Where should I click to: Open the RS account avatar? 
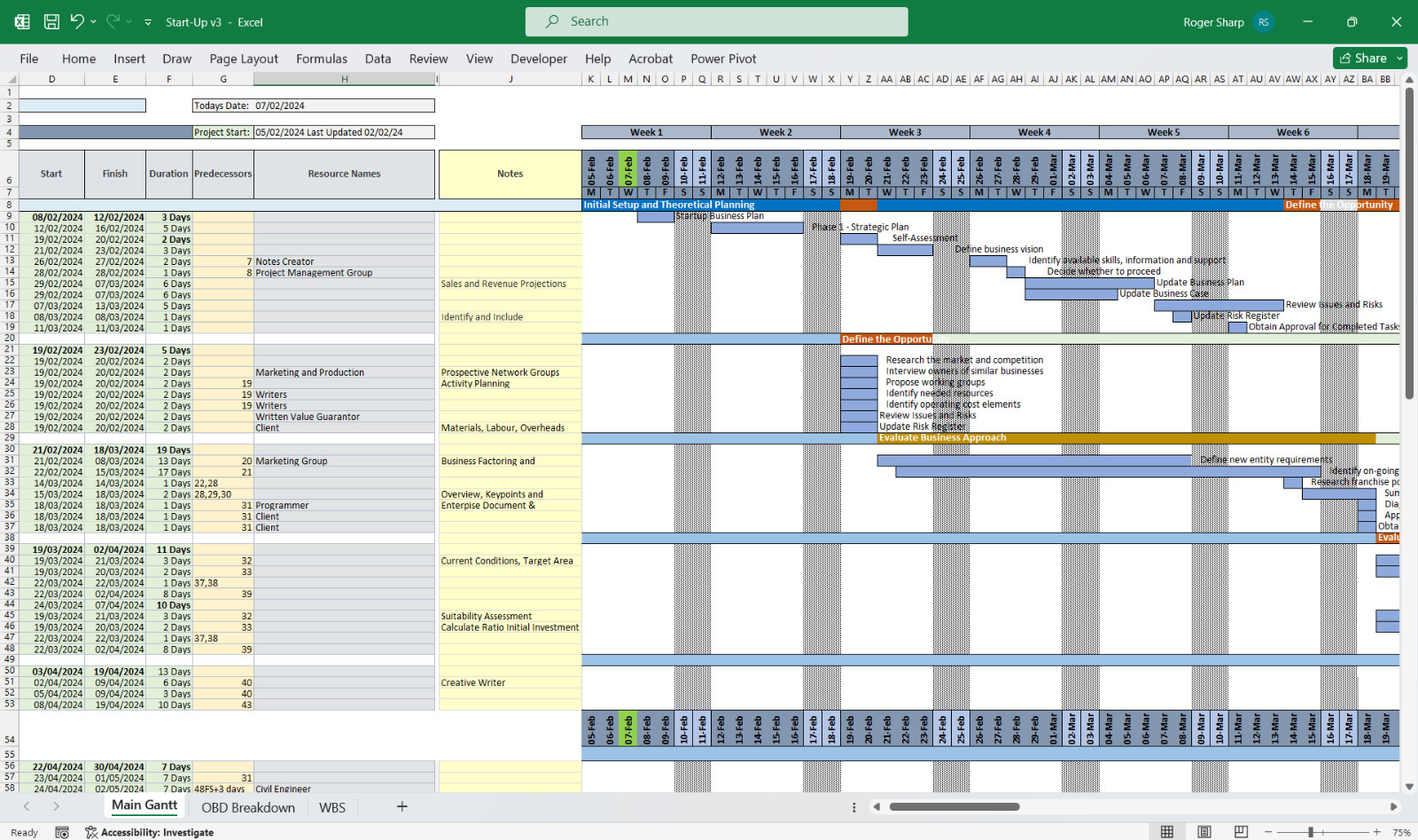tap(1264, 22)
